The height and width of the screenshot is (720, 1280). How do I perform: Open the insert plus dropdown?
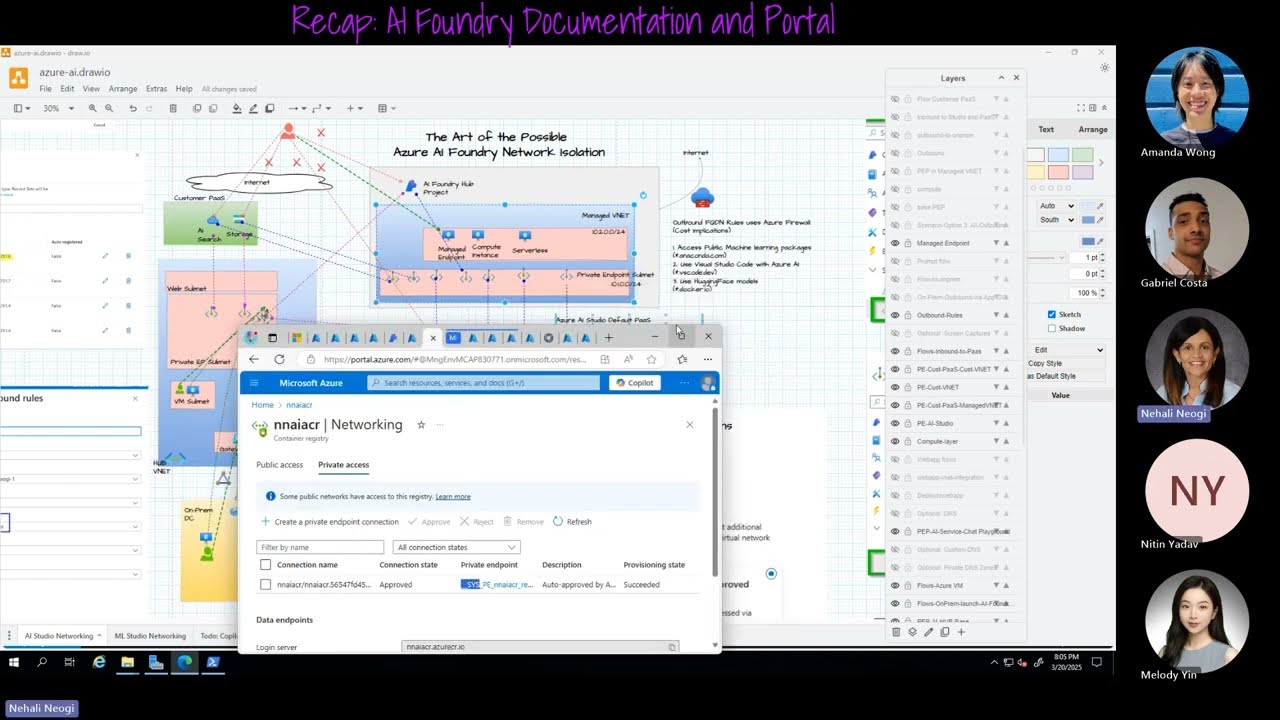[354, 108]
